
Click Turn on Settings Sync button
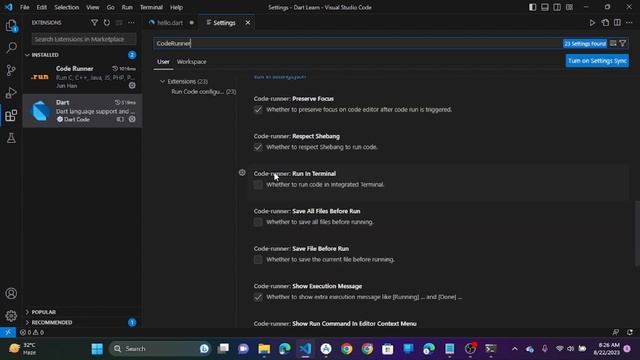point(597,61)
